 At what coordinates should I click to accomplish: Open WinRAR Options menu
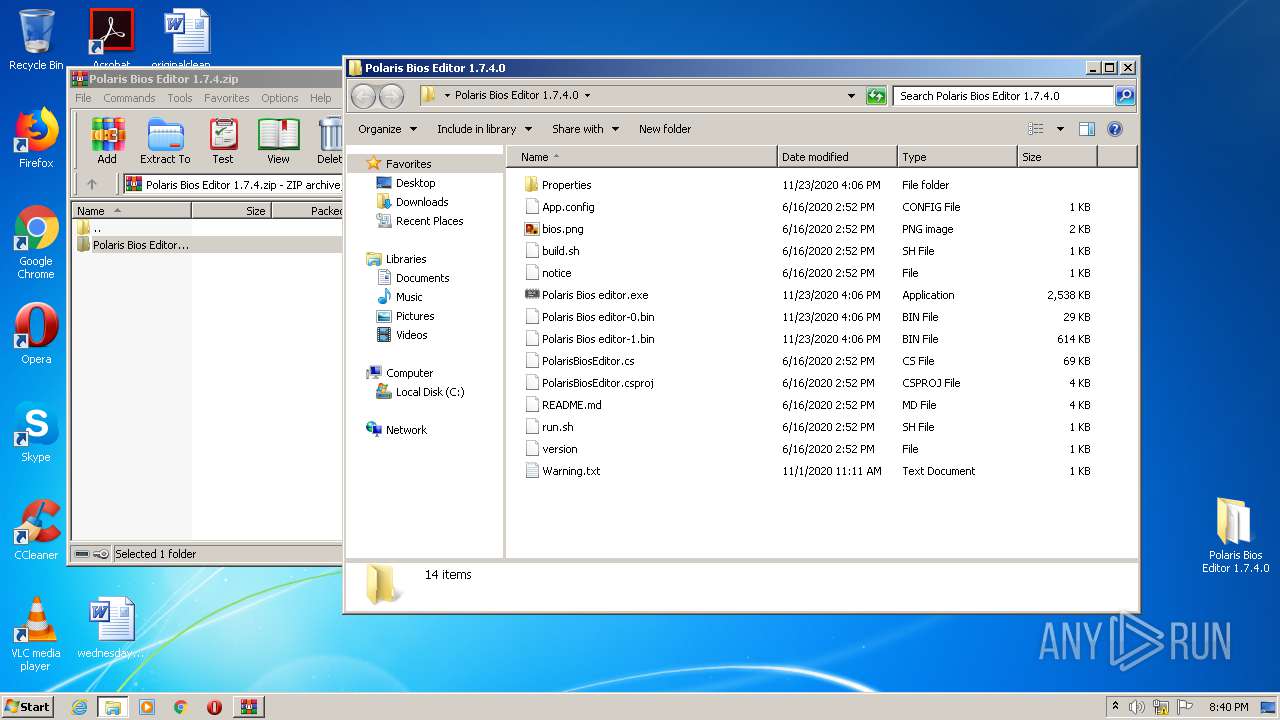click(280, 98)
